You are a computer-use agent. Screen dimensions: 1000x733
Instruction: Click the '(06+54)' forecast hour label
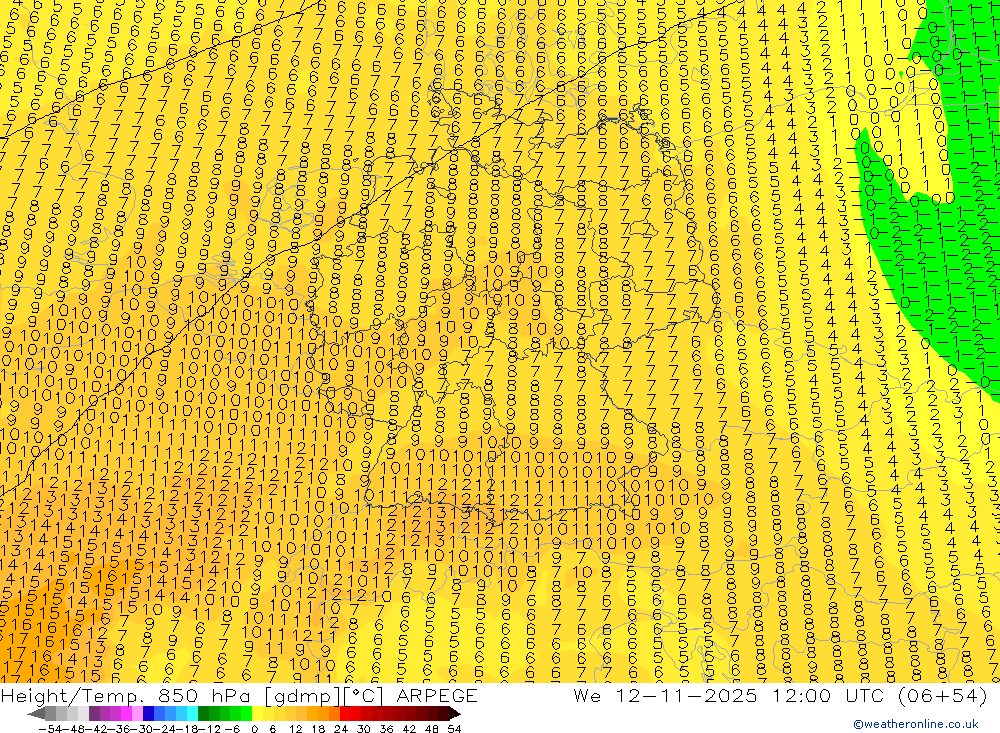point(943,695)
